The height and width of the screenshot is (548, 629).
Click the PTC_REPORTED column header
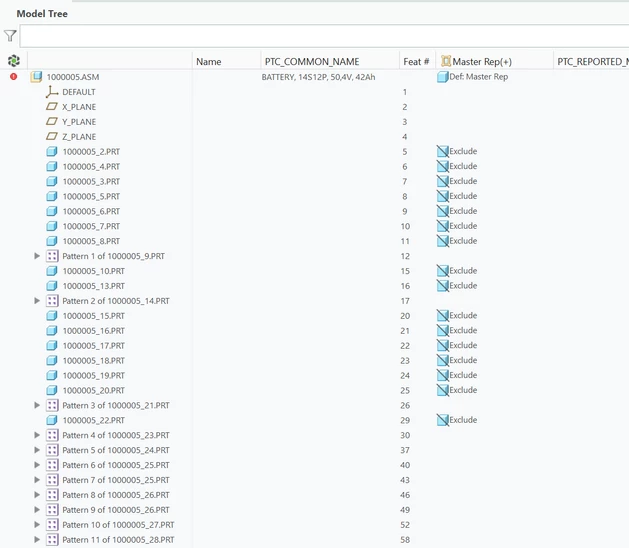coord(593,61)
